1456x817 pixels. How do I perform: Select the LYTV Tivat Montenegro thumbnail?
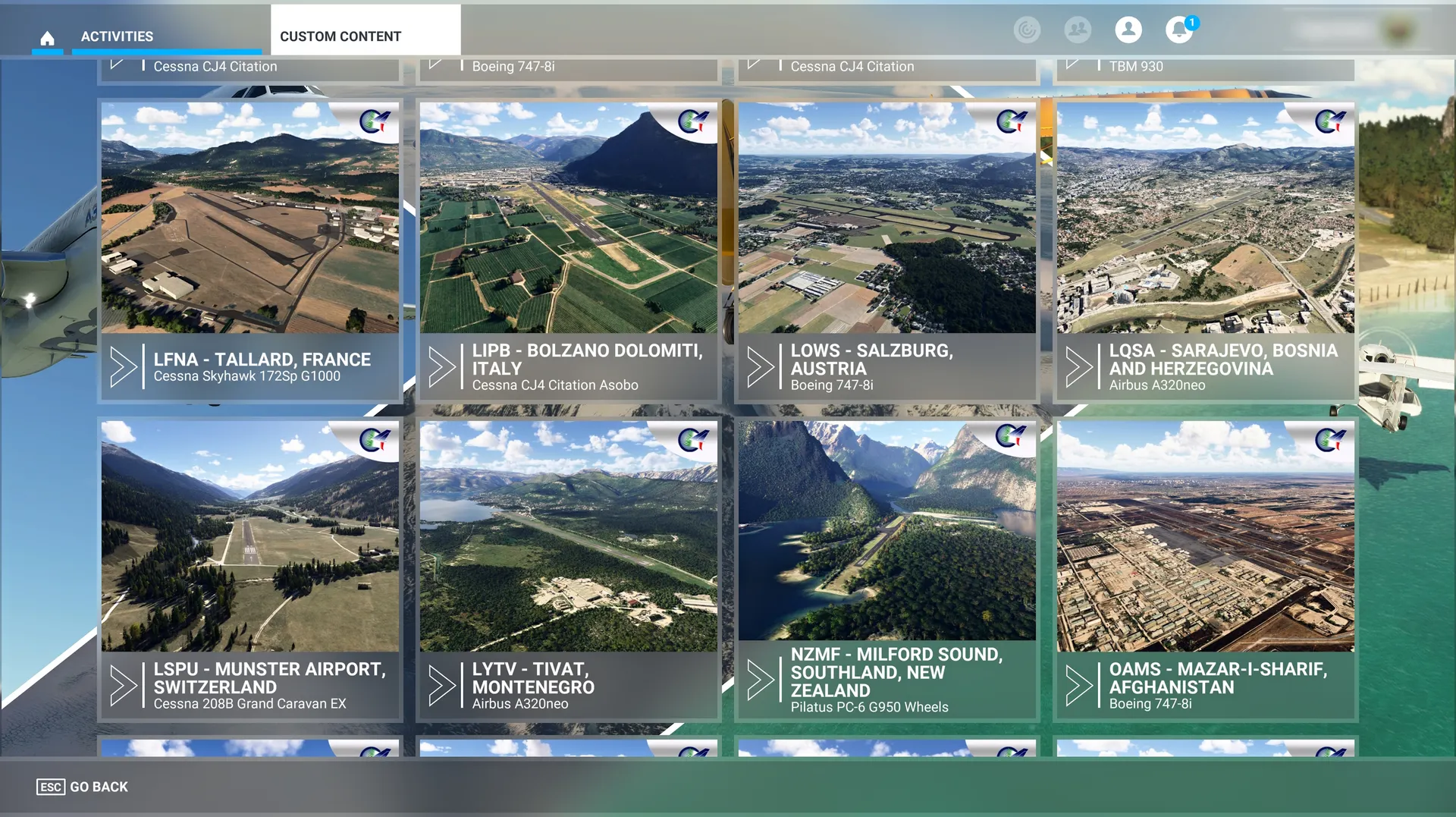pos(569,536)
